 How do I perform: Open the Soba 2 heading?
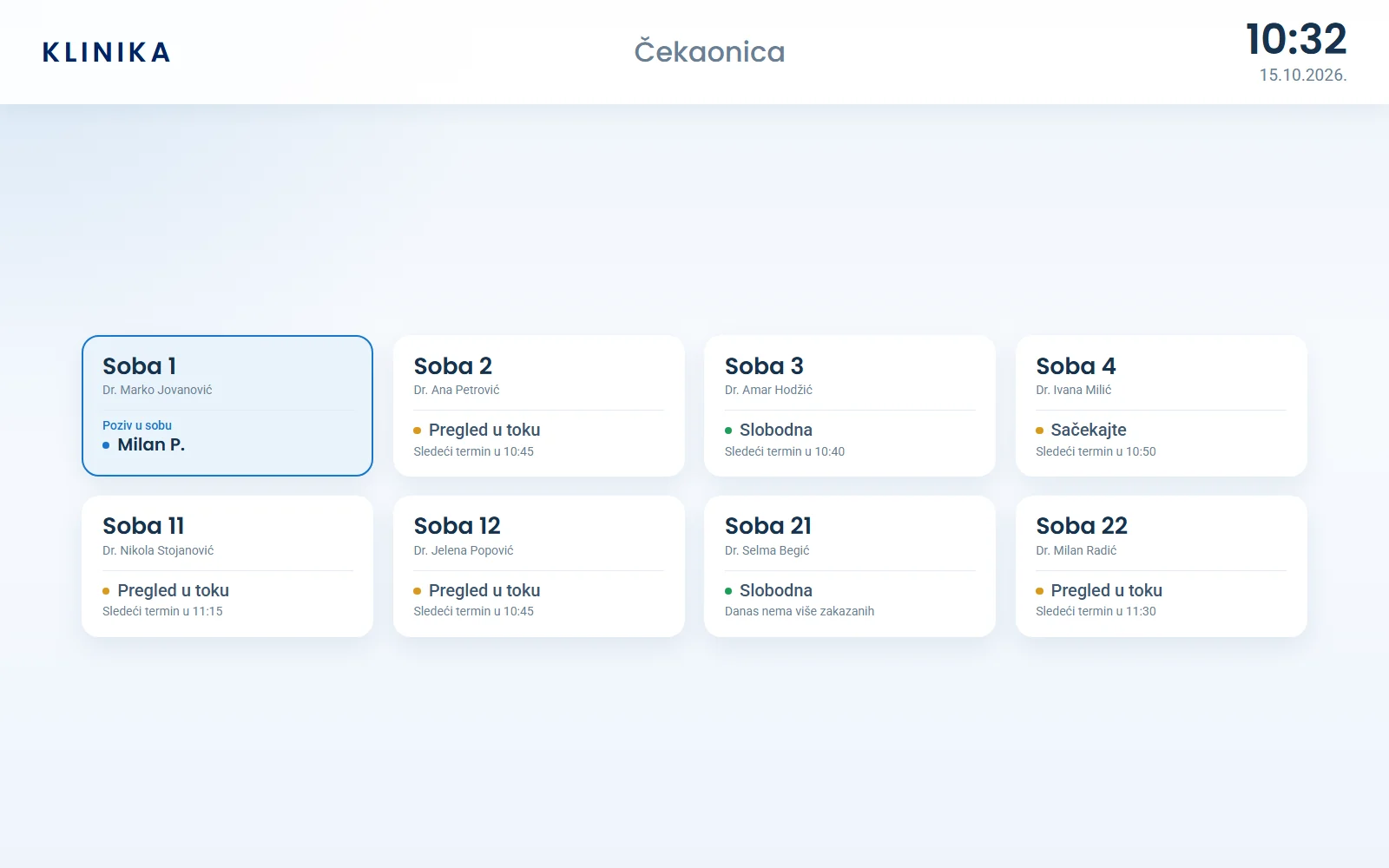coord(453,366)
